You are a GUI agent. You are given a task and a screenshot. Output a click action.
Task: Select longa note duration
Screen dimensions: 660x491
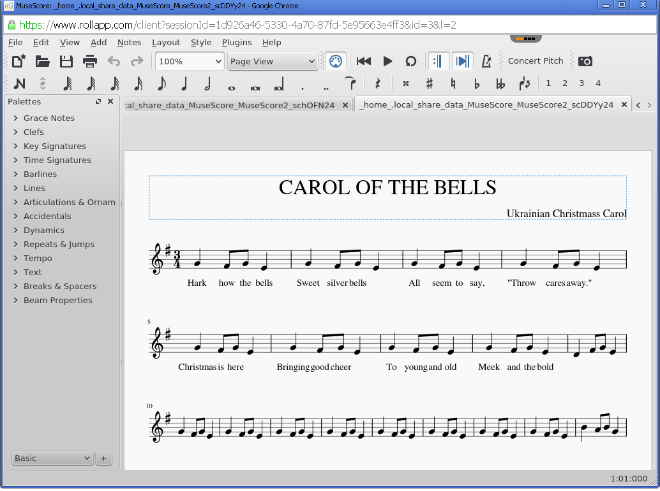point(279,84)
